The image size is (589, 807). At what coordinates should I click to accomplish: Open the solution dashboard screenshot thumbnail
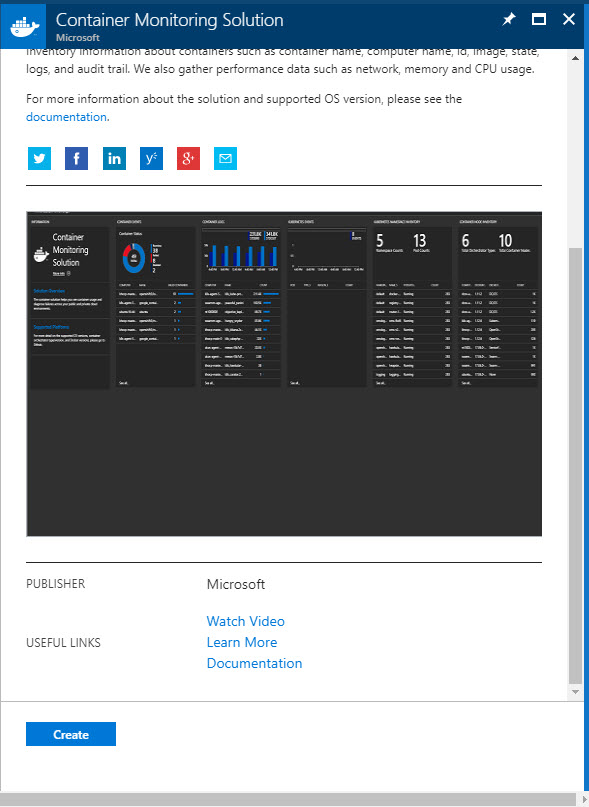coord(284,373)
